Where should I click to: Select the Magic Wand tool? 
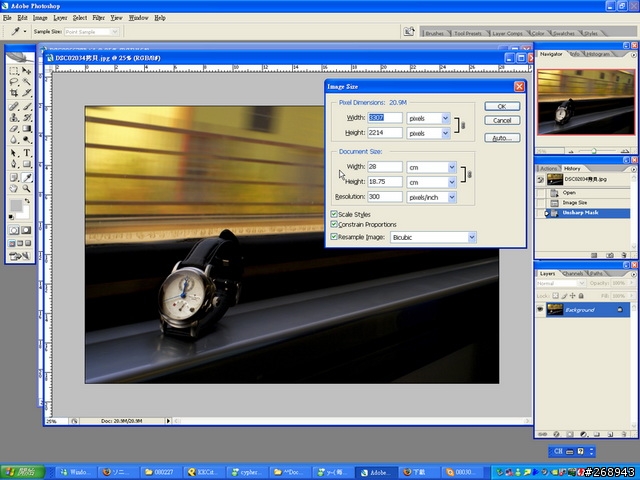point(27,82)
